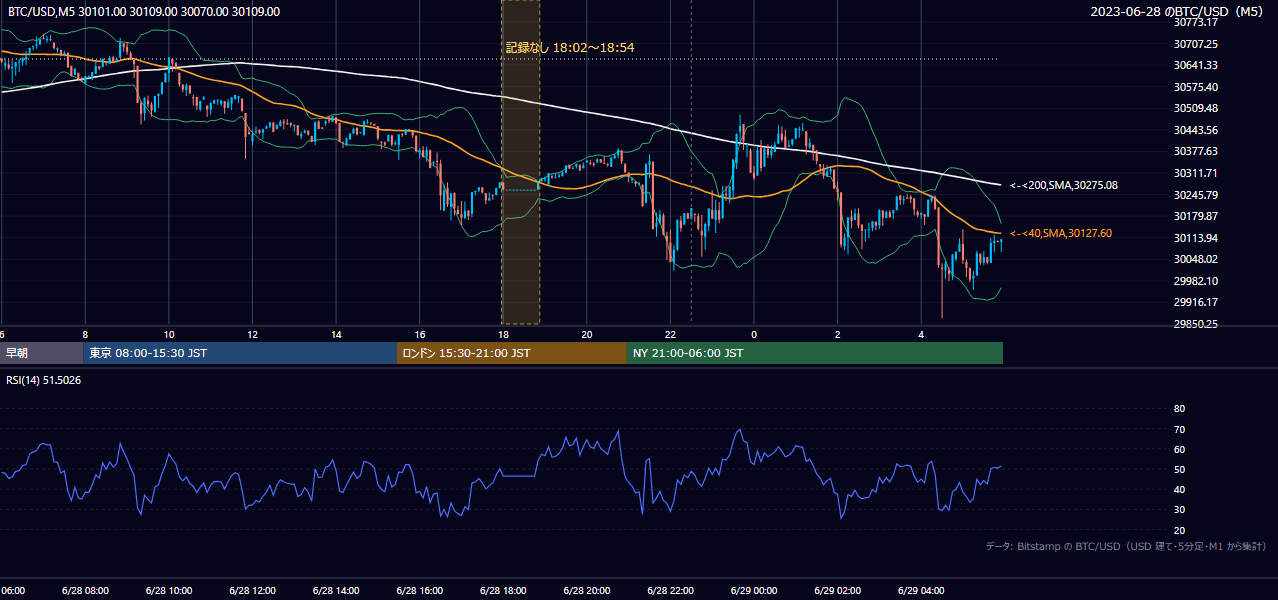
Task: Click price axis value 30048.02
Action: point(1195,259)
